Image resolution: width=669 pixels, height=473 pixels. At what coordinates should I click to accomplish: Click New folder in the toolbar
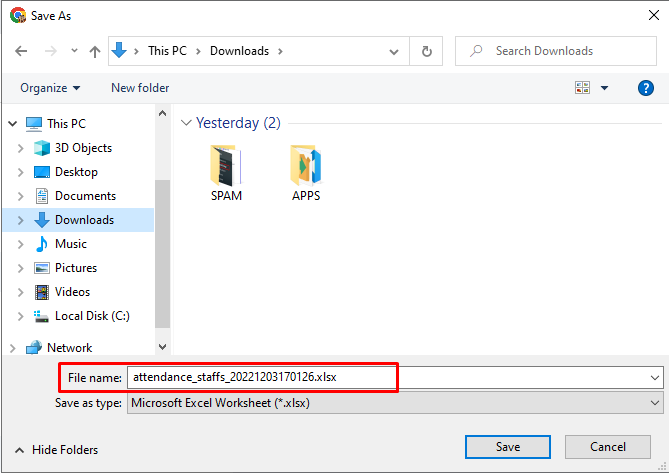tap(140, 88)
